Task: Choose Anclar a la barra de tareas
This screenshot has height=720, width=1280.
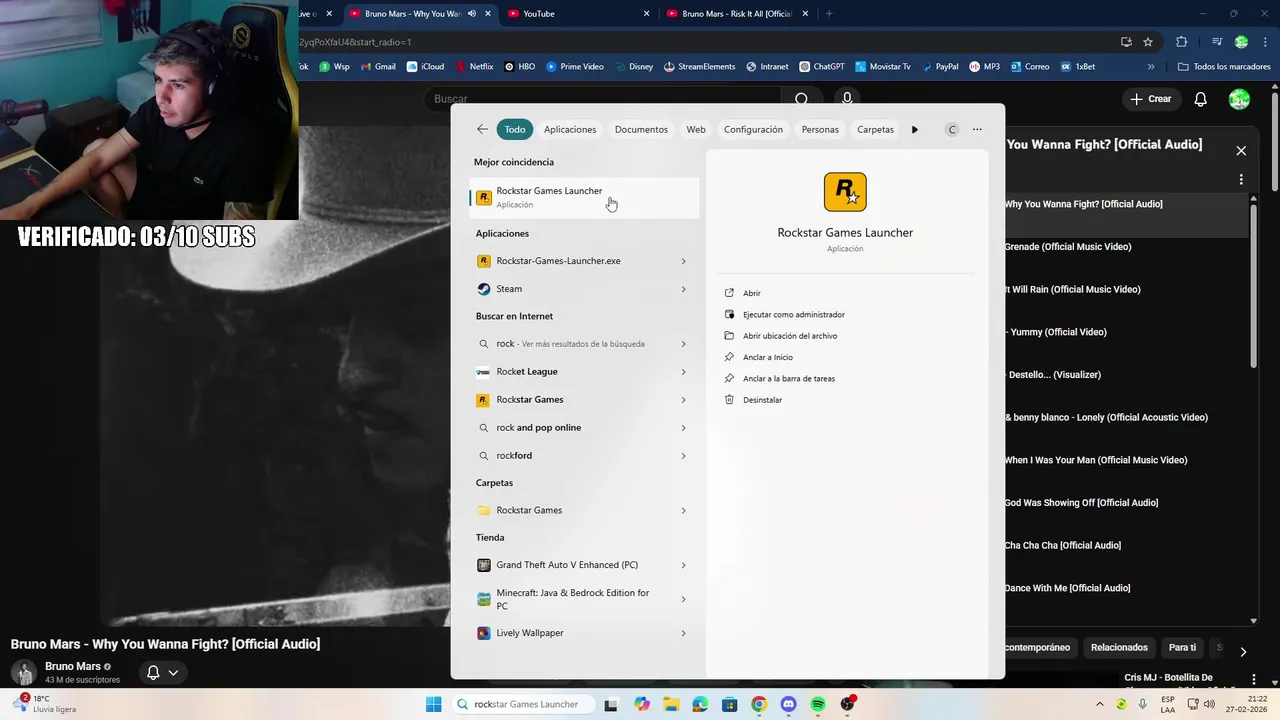Action: tap(788, 378)
